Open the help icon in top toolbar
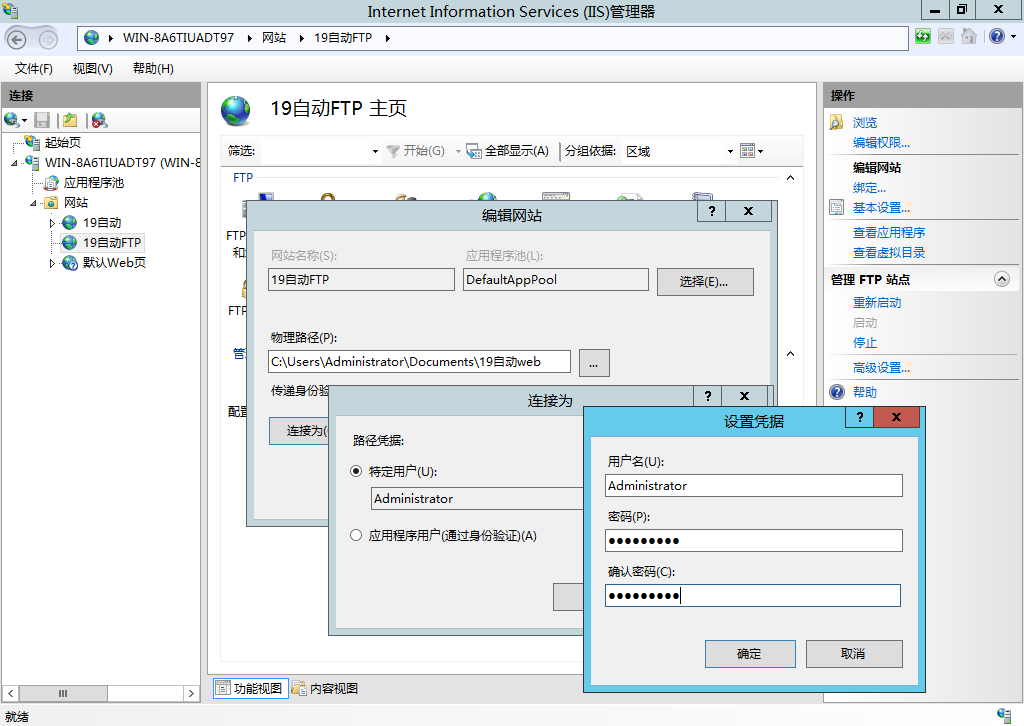 click(996, 37)
